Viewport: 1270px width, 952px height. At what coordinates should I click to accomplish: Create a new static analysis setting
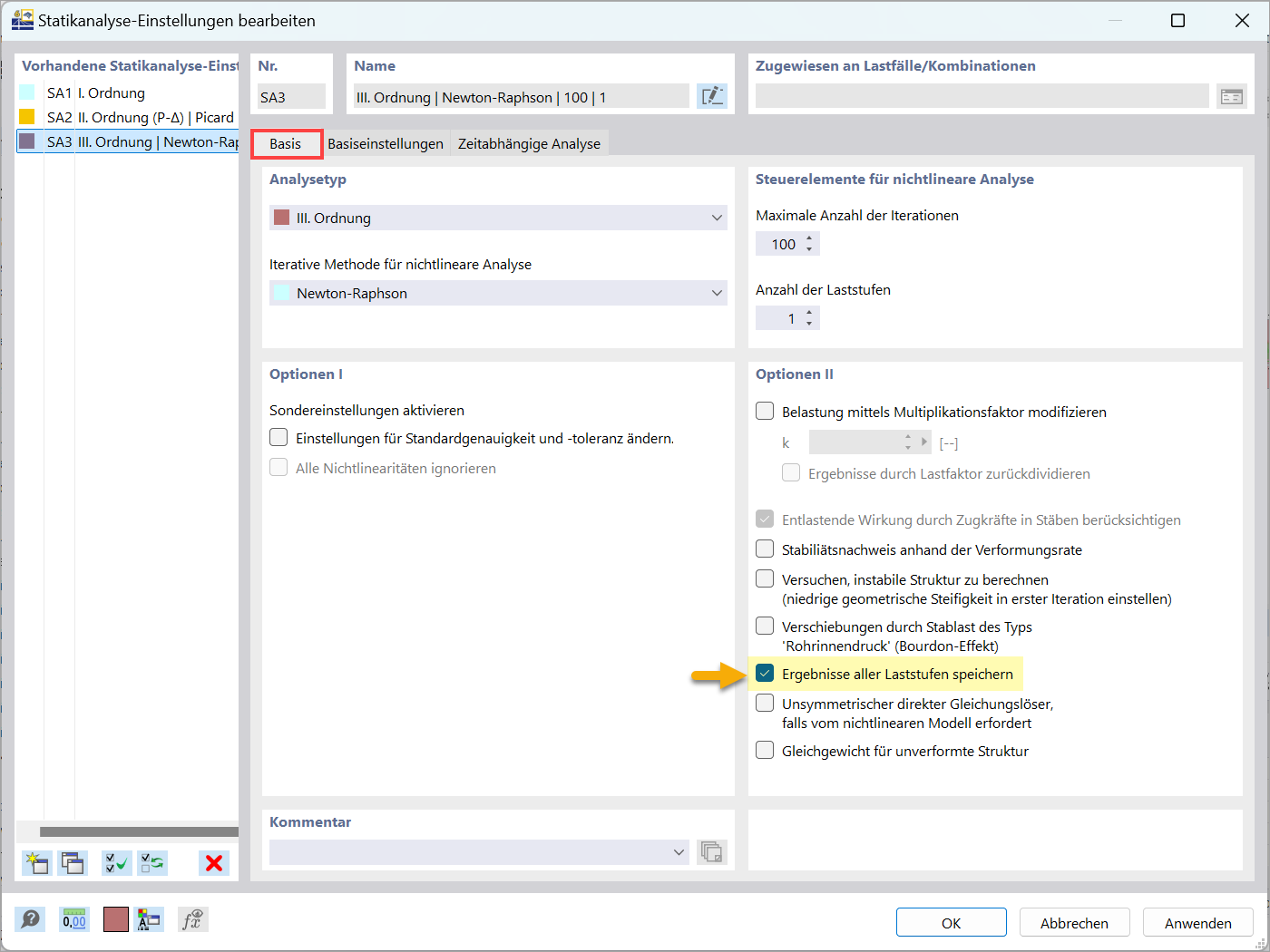click(36, 862)
